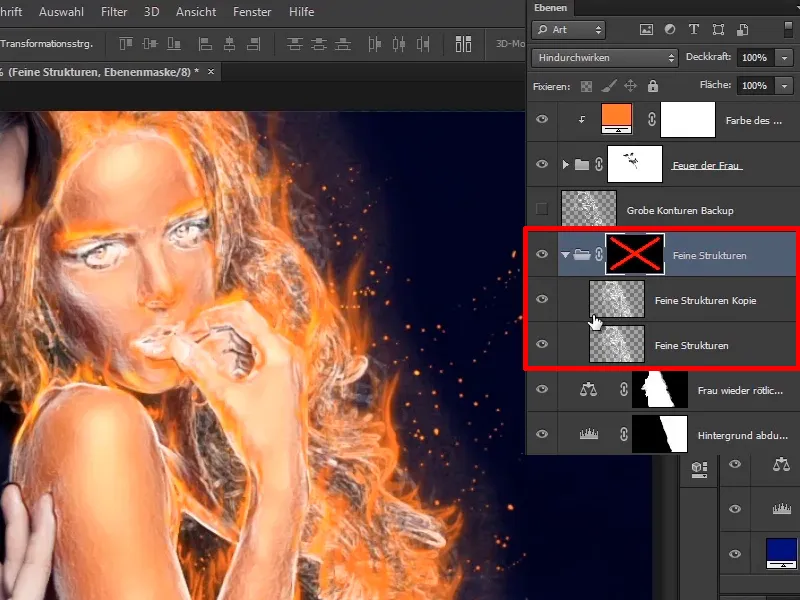Switch to the Ebenen panel tab
Screen dimensions: 800x600
click(x=551, y=8)
